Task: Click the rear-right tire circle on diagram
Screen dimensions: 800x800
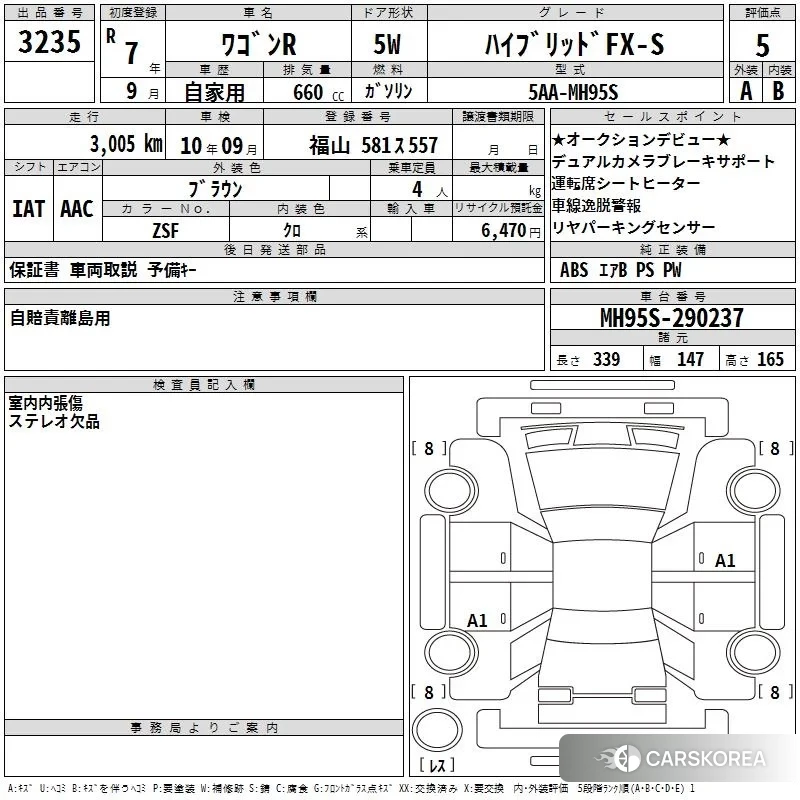Action: (754, 652)
